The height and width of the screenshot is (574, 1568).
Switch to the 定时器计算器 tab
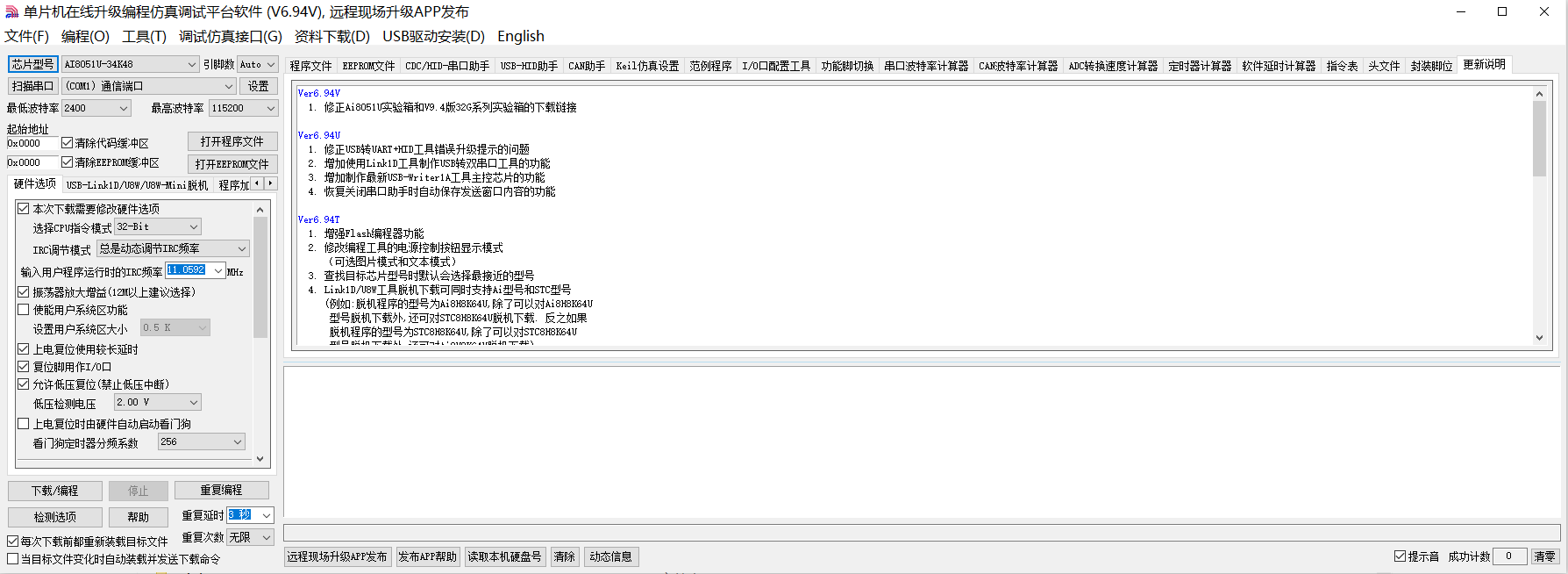[1200, 66]
